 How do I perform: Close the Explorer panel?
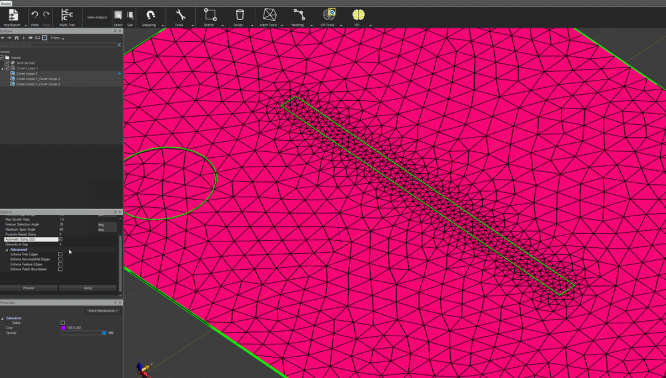[120, 31]
